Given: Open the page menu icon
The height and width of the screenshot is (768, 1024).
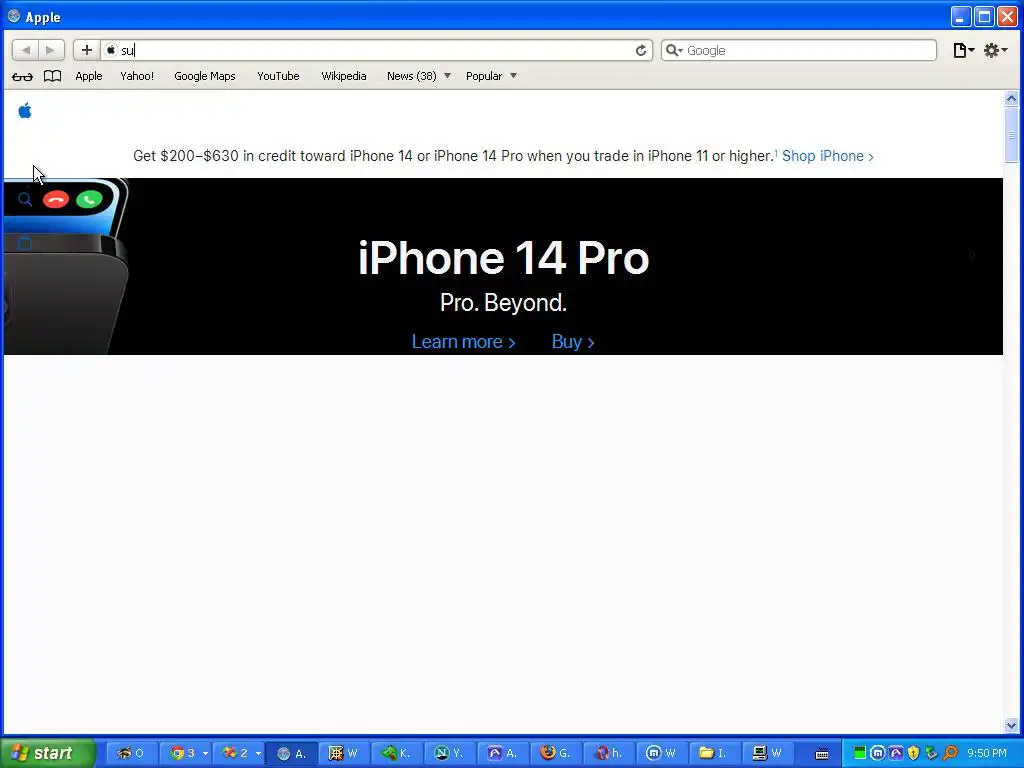Looking at the screenshot, I should pos(963,50).
